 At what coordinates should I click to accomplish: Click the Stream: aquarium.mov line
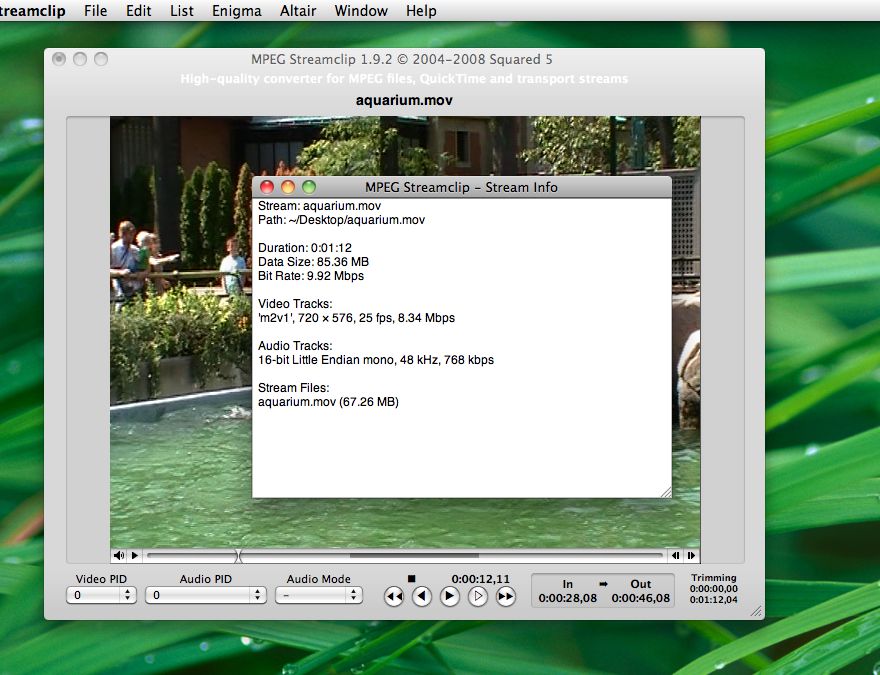[319, 206]
